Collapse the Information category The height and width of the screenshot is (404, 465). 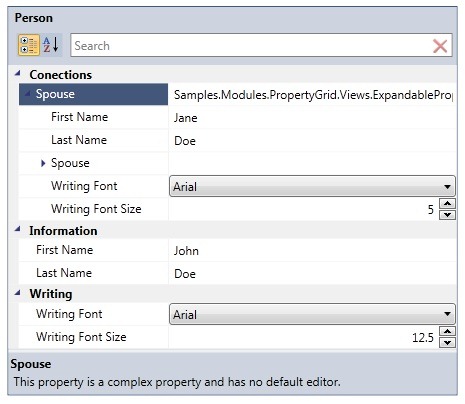(x=18, y=229)
